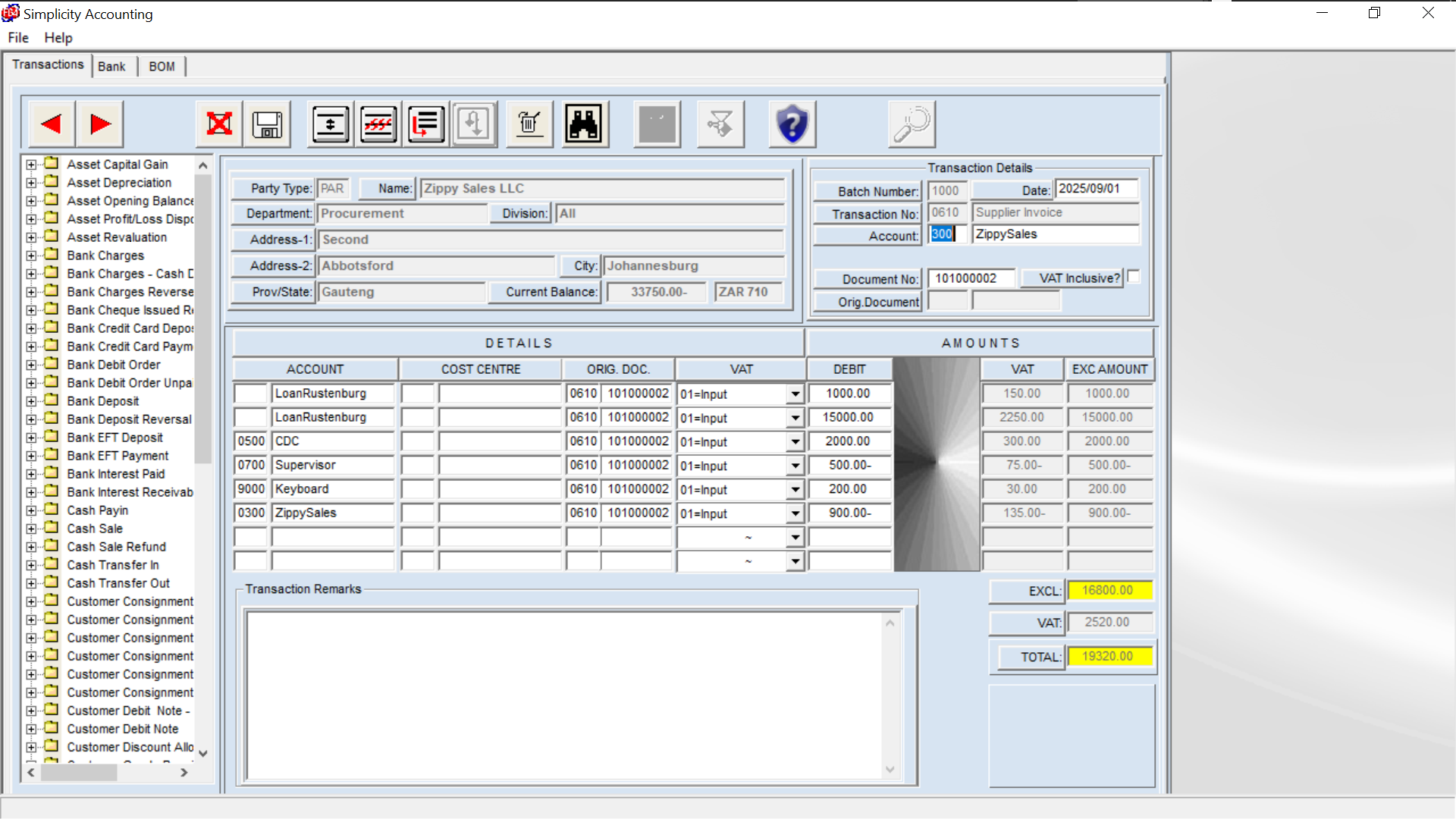Switch to the BOM tab

[162, 67]
